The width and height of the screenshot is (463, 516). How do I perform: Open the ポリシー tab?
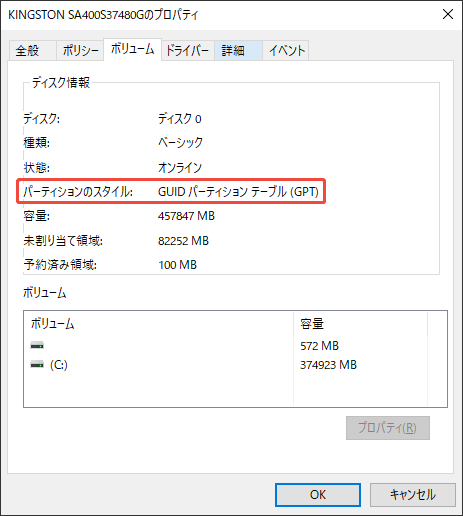80,51
